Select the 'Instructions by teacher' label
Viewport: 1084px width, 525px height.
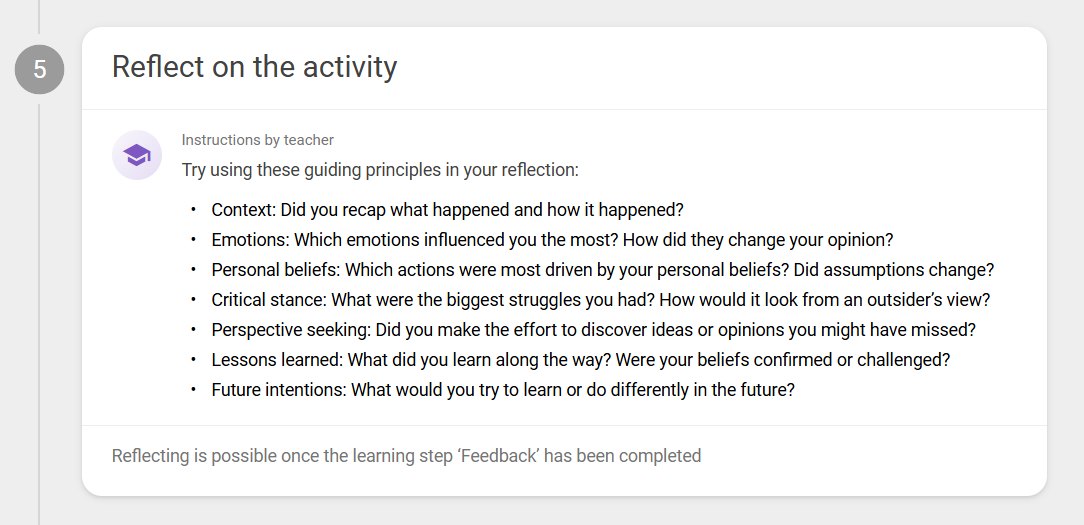point(258,140)
